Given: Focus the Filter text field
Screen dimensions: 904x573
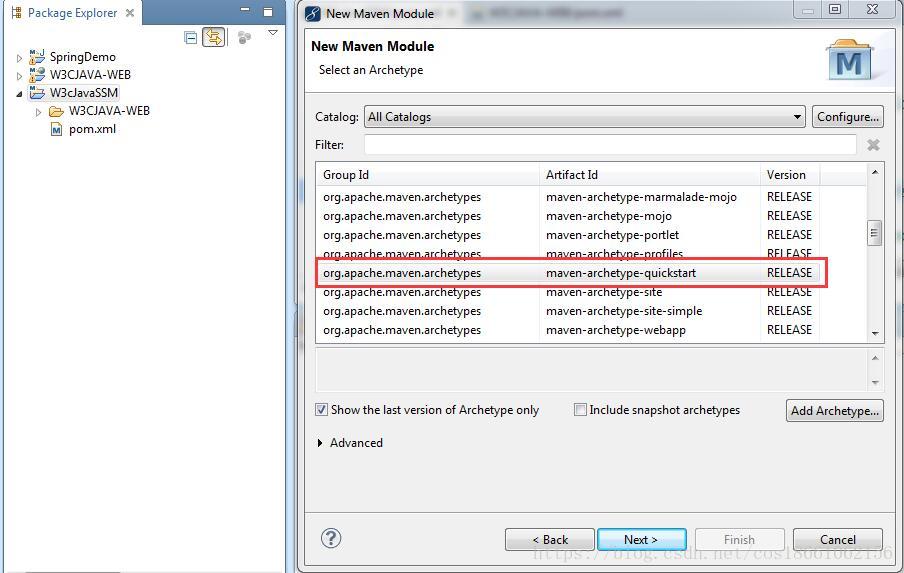Looking at the screenshot, I should 610,145.
